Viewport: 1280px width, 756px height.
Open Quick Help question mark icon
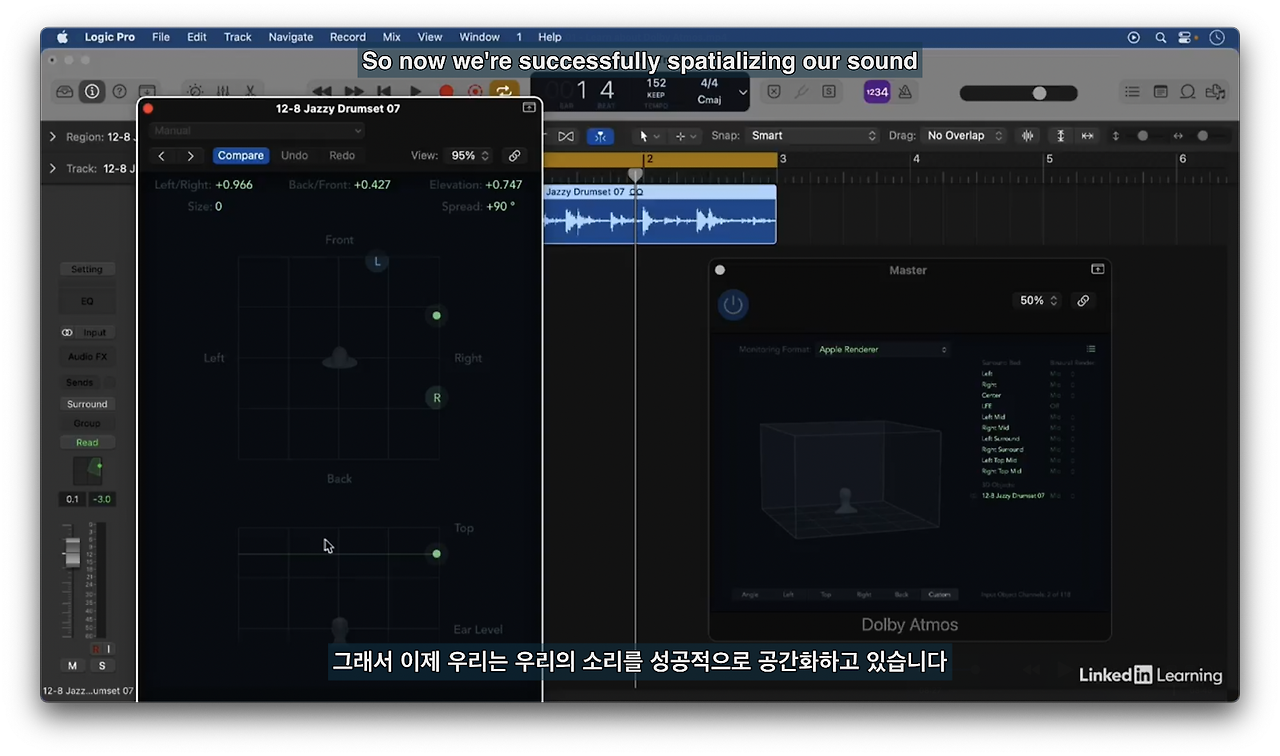pos(119,91)
